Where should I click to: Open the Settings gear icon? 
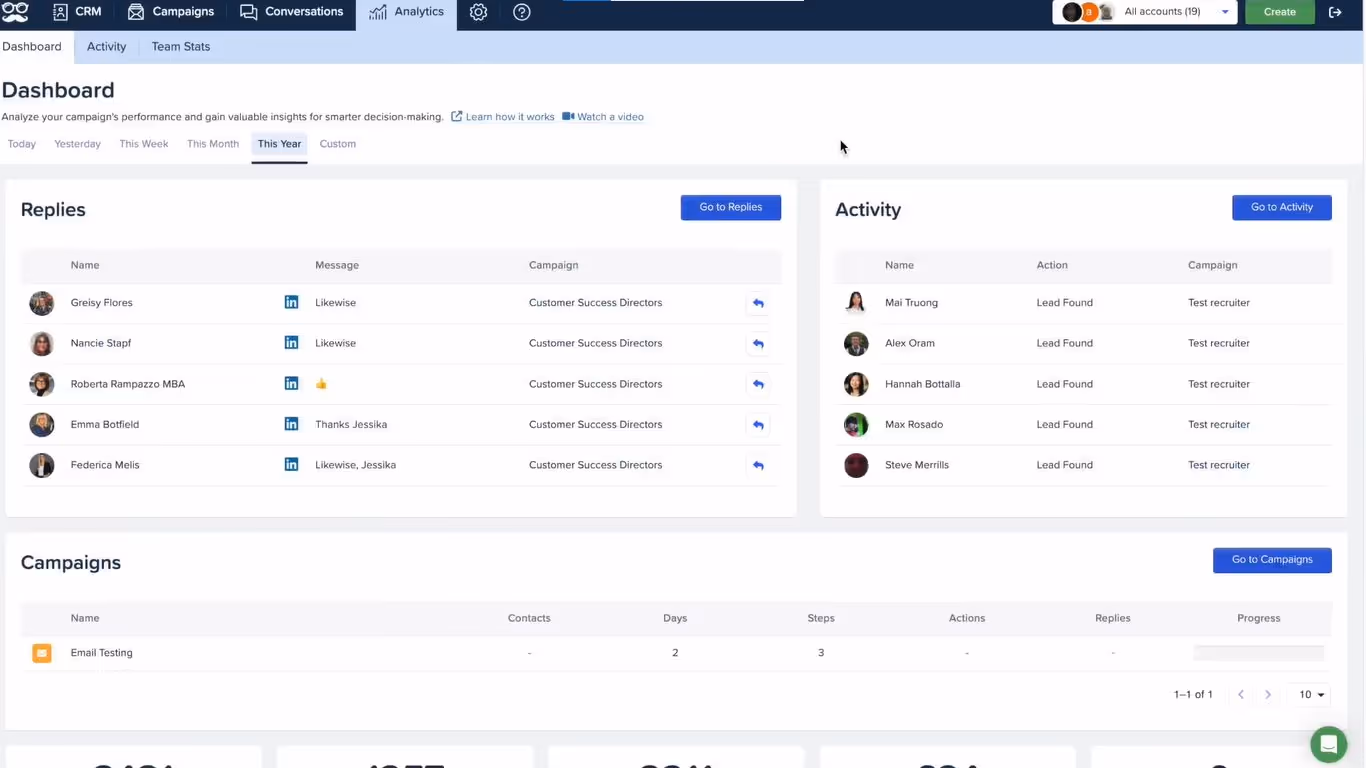[x=478, y=12]
